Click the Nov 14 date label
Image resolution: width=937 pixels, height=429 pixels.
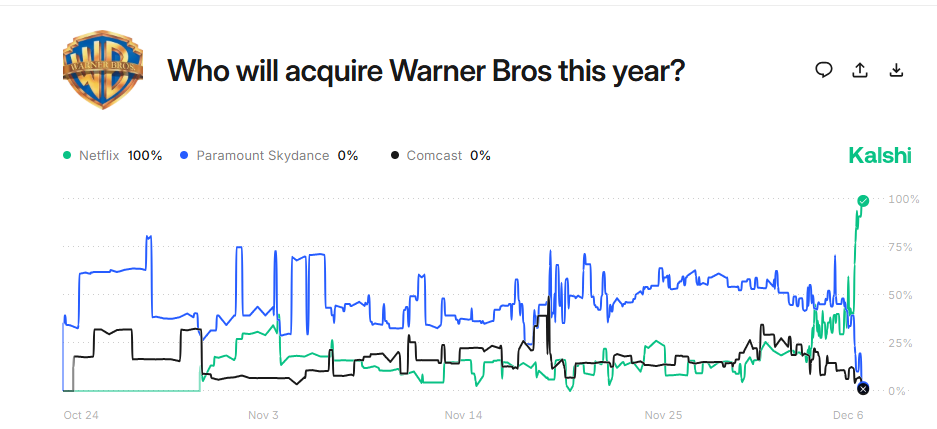pos(463,414)
